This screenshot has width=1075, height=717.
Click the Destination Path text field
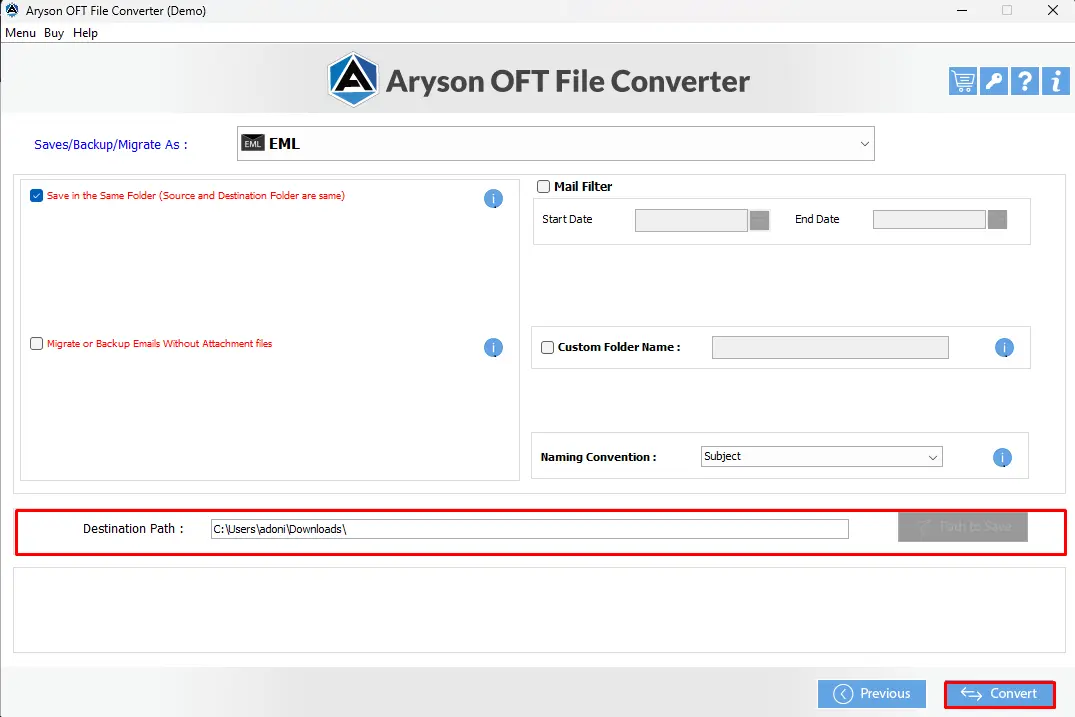point(529,529)
